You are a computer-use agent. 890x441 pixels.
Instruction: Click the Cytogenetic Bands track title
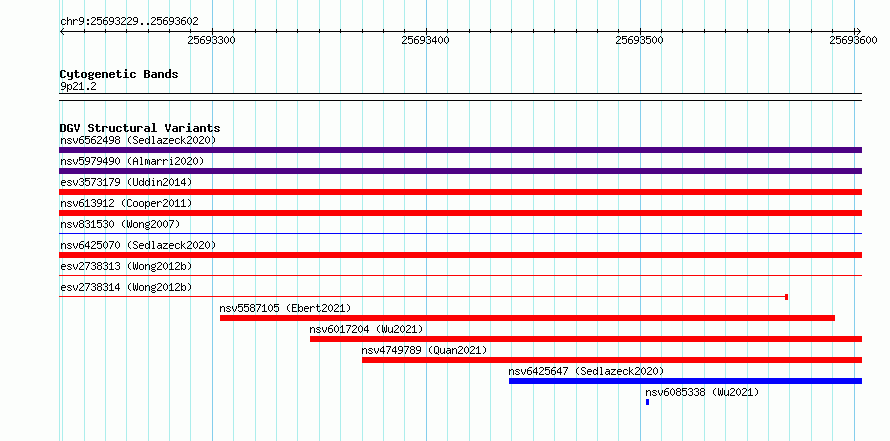coord(119,74)
